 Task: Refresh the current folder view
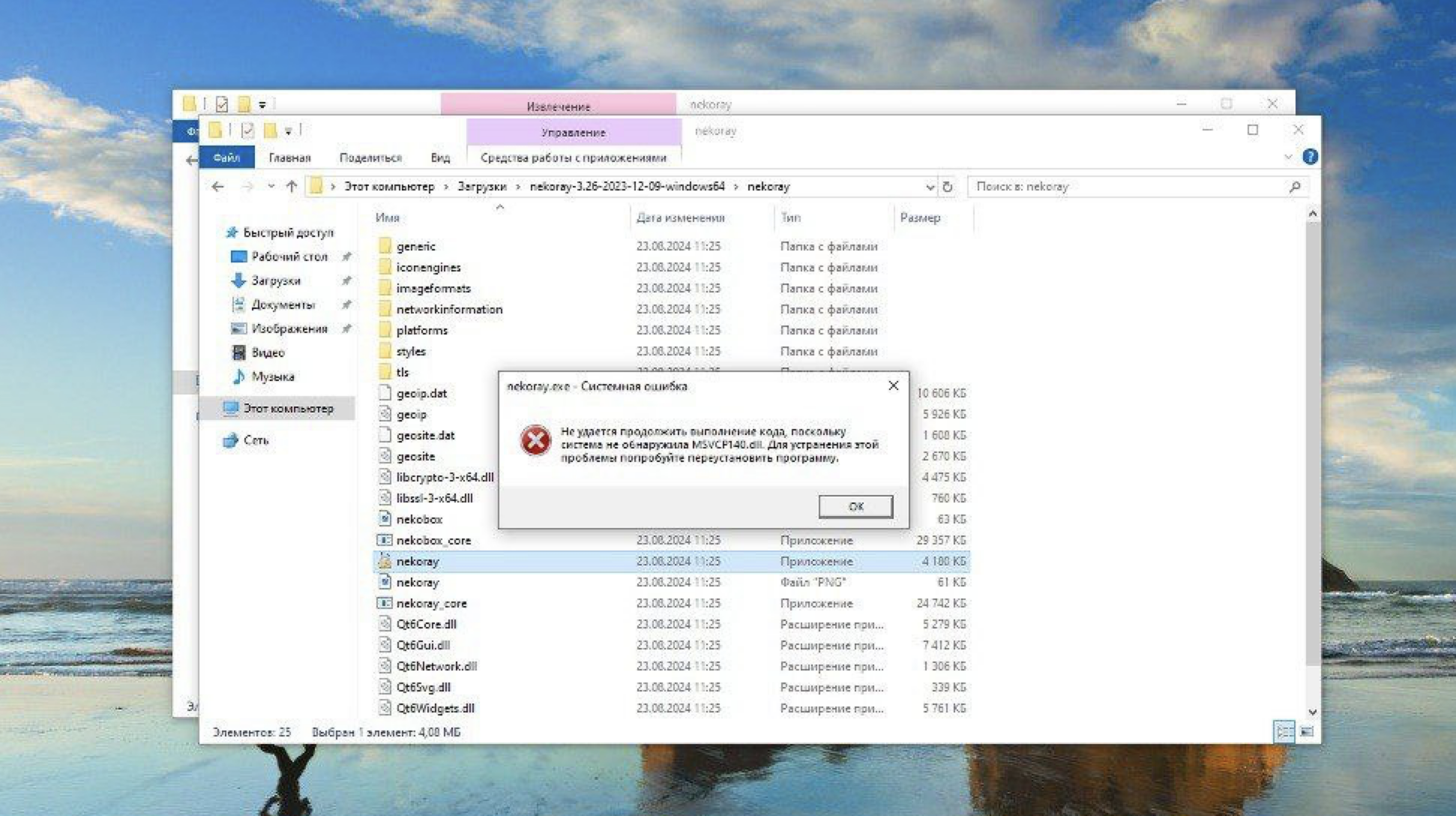coord(948,187)
